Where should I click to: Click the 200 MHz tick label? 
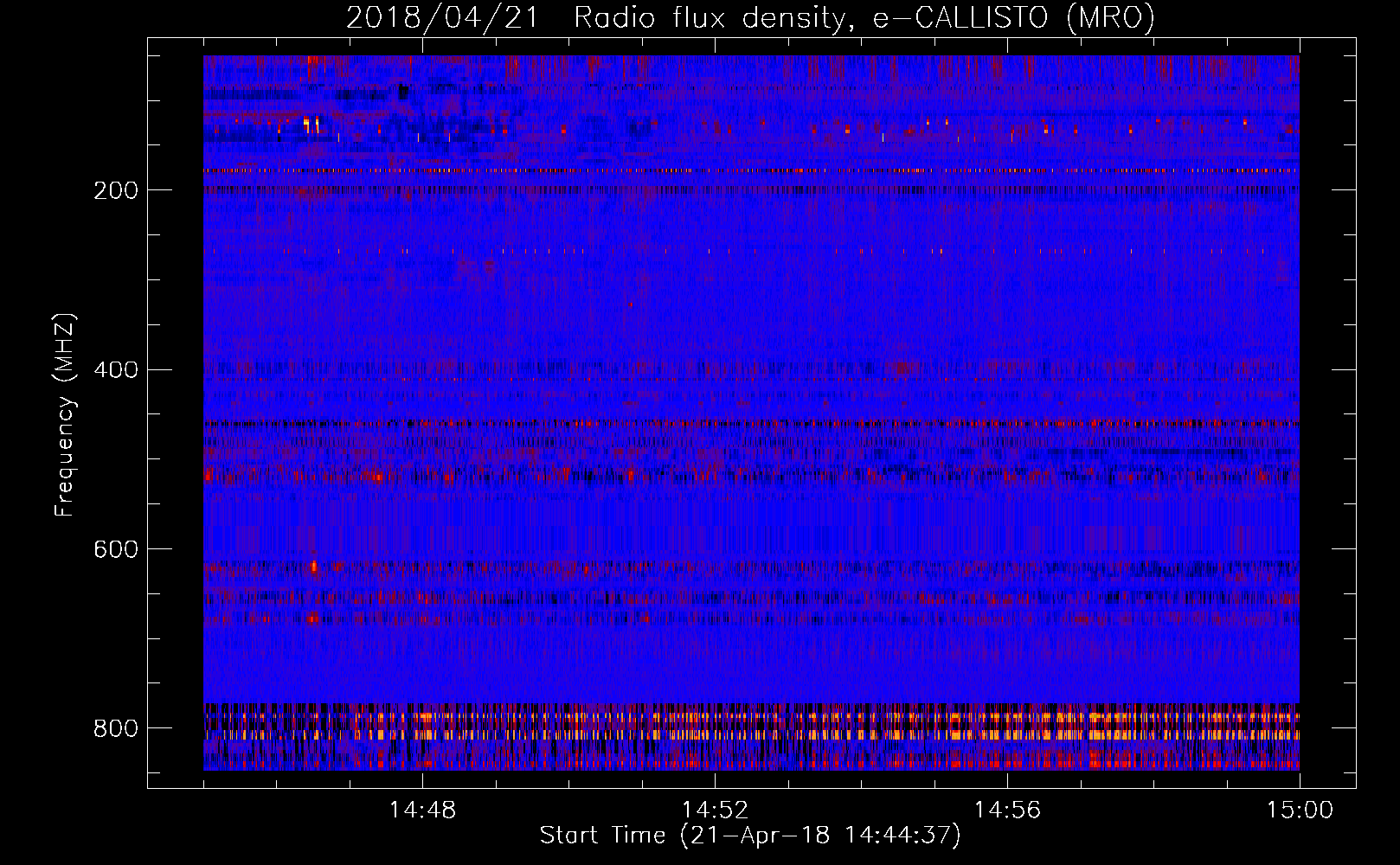(x=116, y=190)
